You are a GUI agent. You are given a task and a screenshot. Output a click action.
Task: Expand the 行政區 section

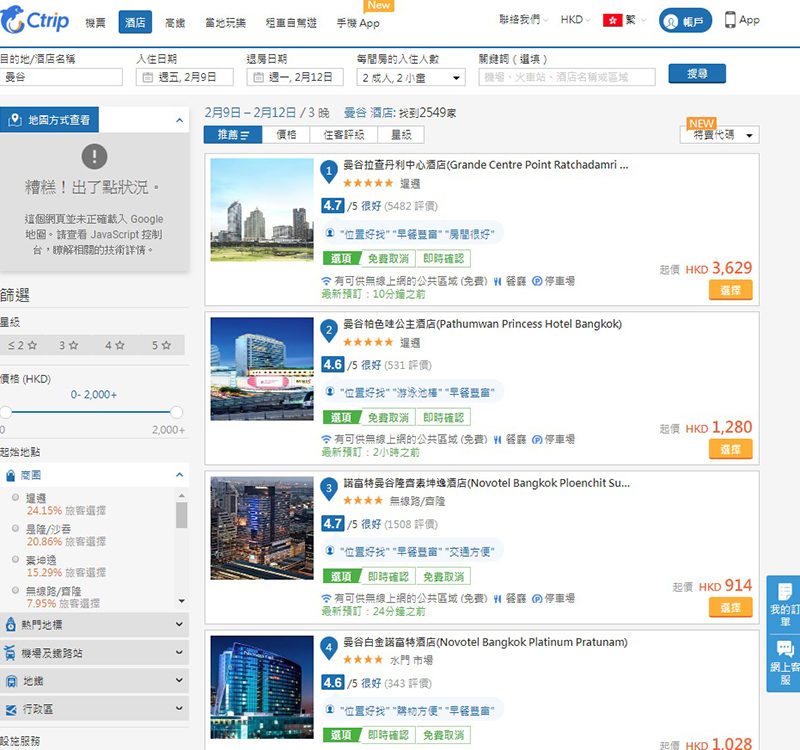click(x=94, y=709)
